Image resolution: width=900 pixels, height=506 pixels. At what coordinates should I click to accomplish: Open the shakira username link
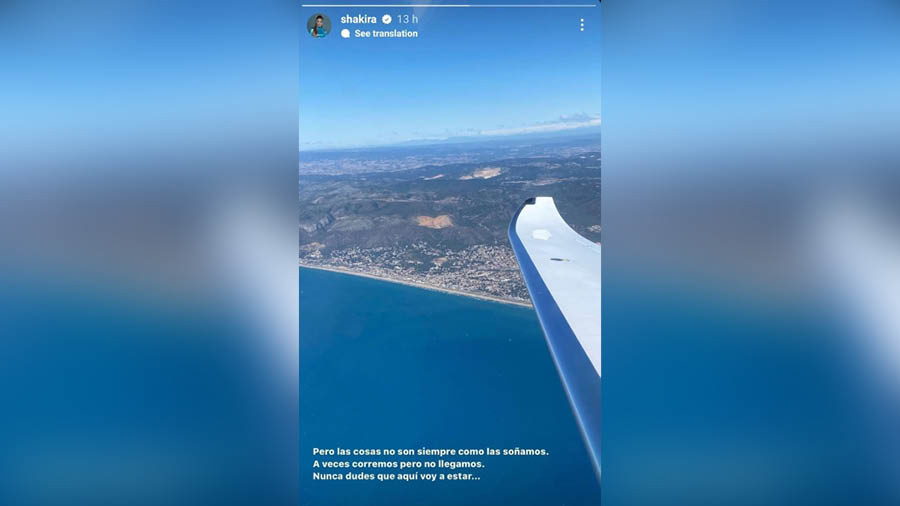[x=359, y=20]
